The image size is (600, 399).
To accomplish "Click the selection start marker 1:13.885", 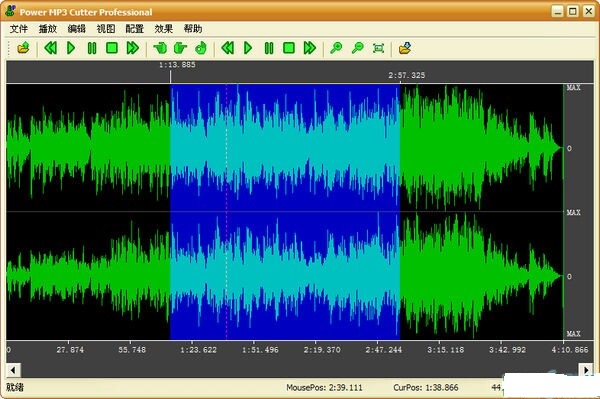I will pyautogui.click(x=177, y=65).
